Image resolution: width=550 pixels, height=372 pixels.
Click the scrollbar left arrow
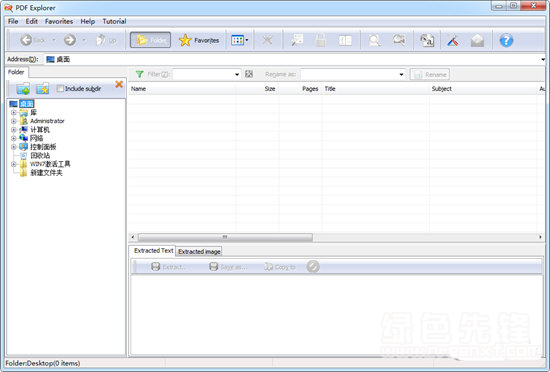pyautogui.click(x=133, y=237)
